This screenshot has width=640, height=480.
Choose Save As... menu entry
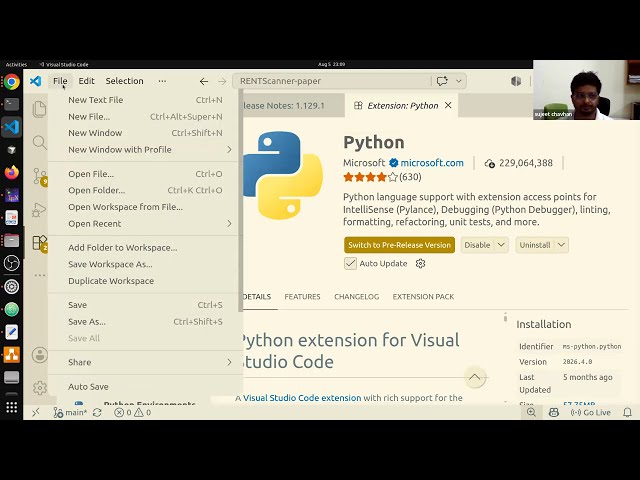click(145, 322)
